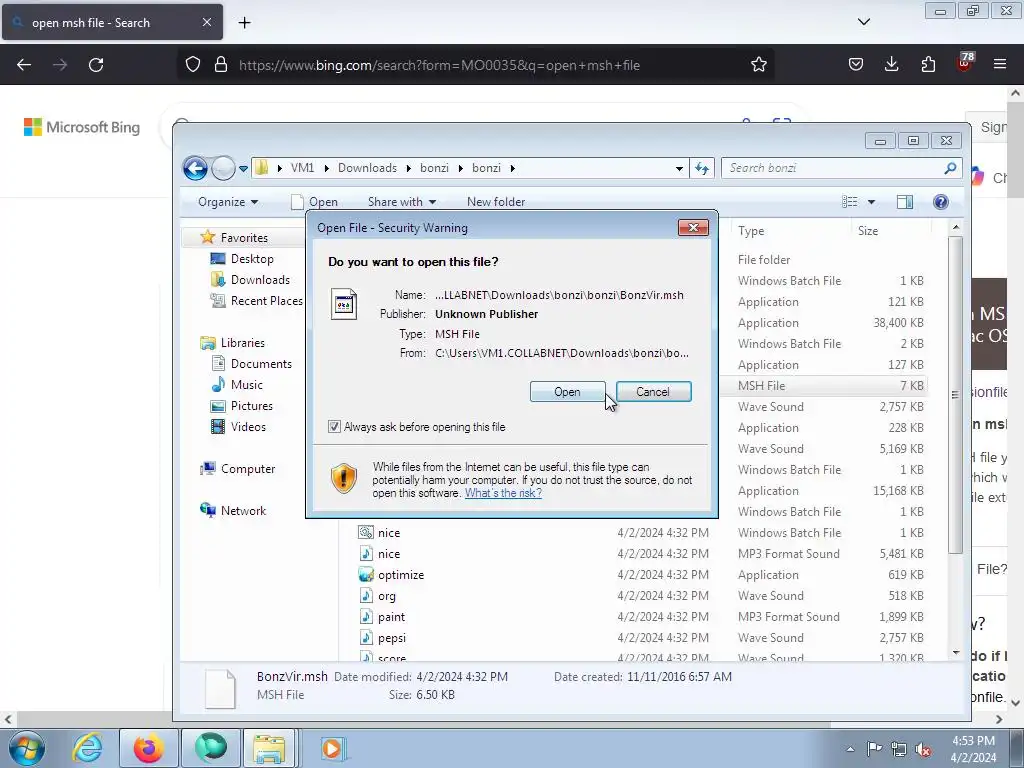The height and width of the screenshot is (768, 1024).
Task: Open the Share with menu
Action: (402, 202)
